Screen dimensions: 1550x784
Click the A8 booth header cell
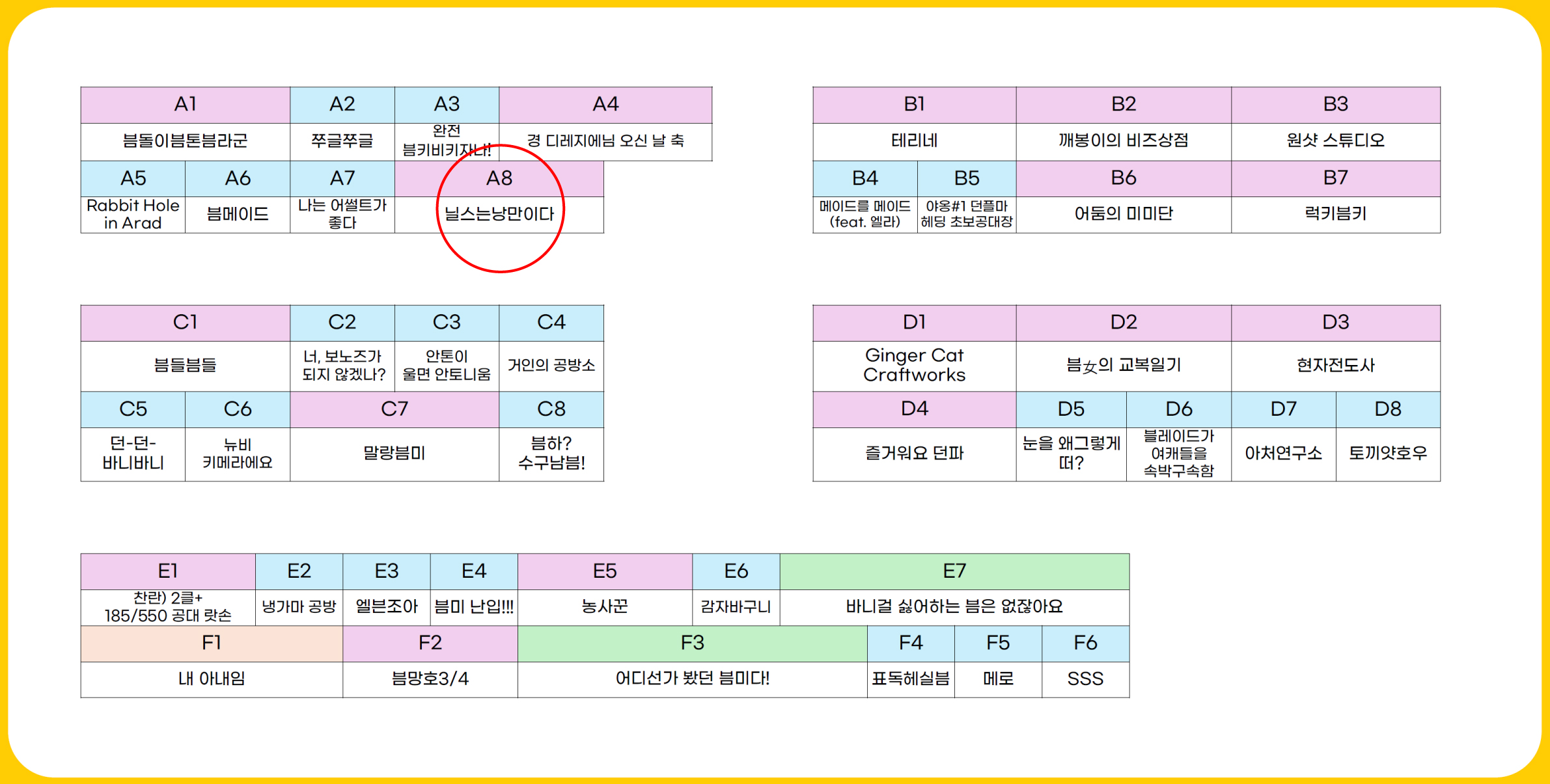[499, 178]
